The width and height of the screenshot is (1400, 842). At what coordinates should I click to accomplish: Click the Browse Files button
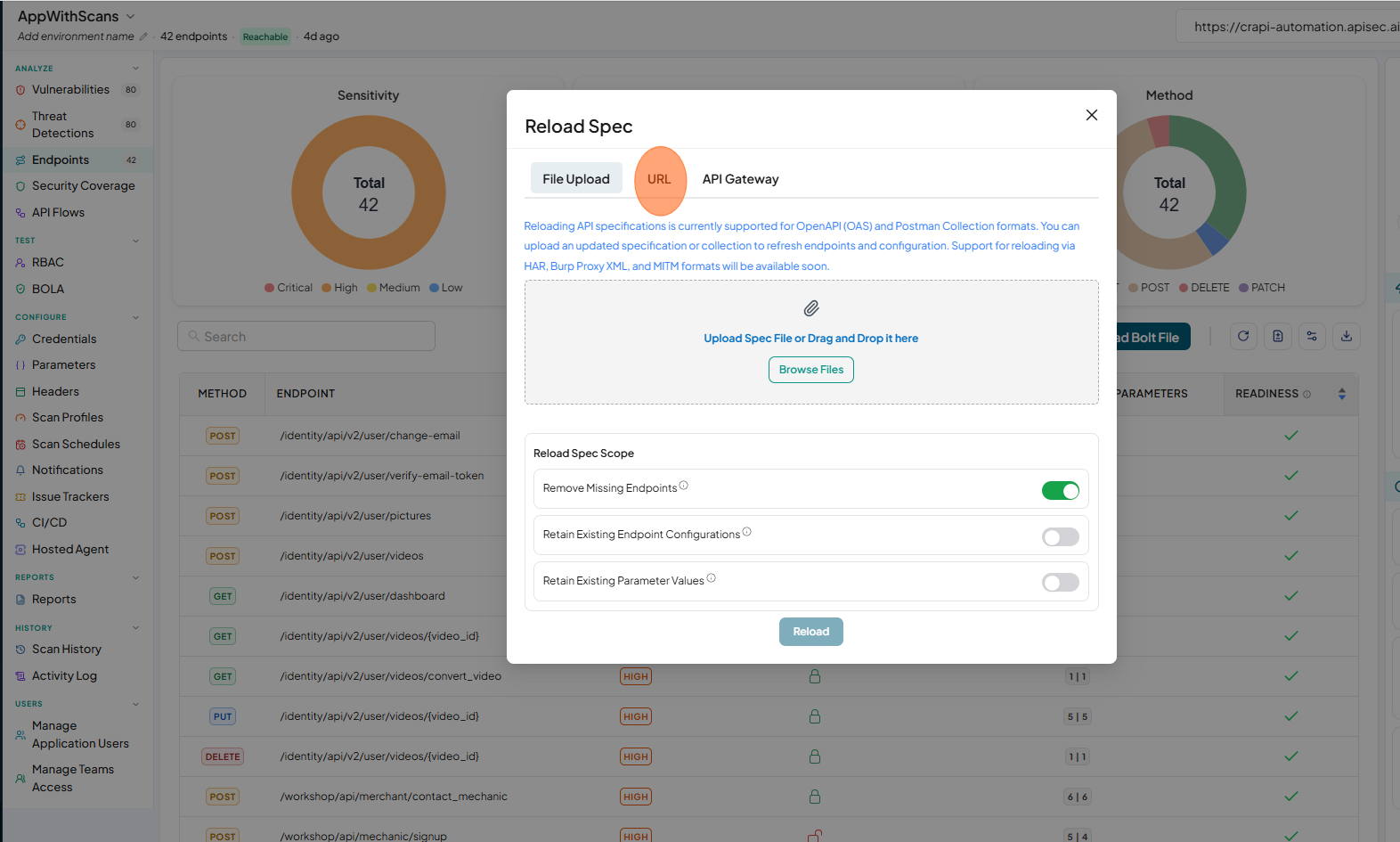point(811,370)
